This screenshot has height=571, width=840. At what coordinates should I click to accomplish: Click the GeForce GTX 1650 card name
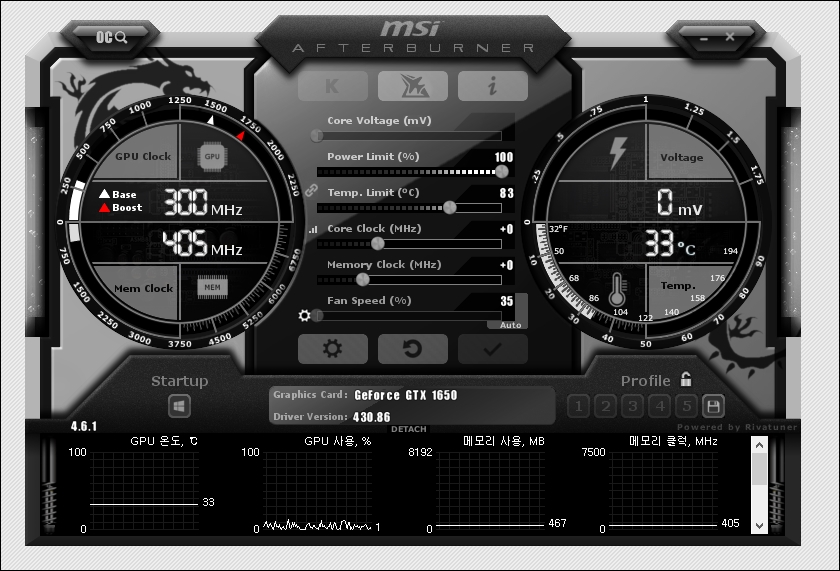(406, 395)
